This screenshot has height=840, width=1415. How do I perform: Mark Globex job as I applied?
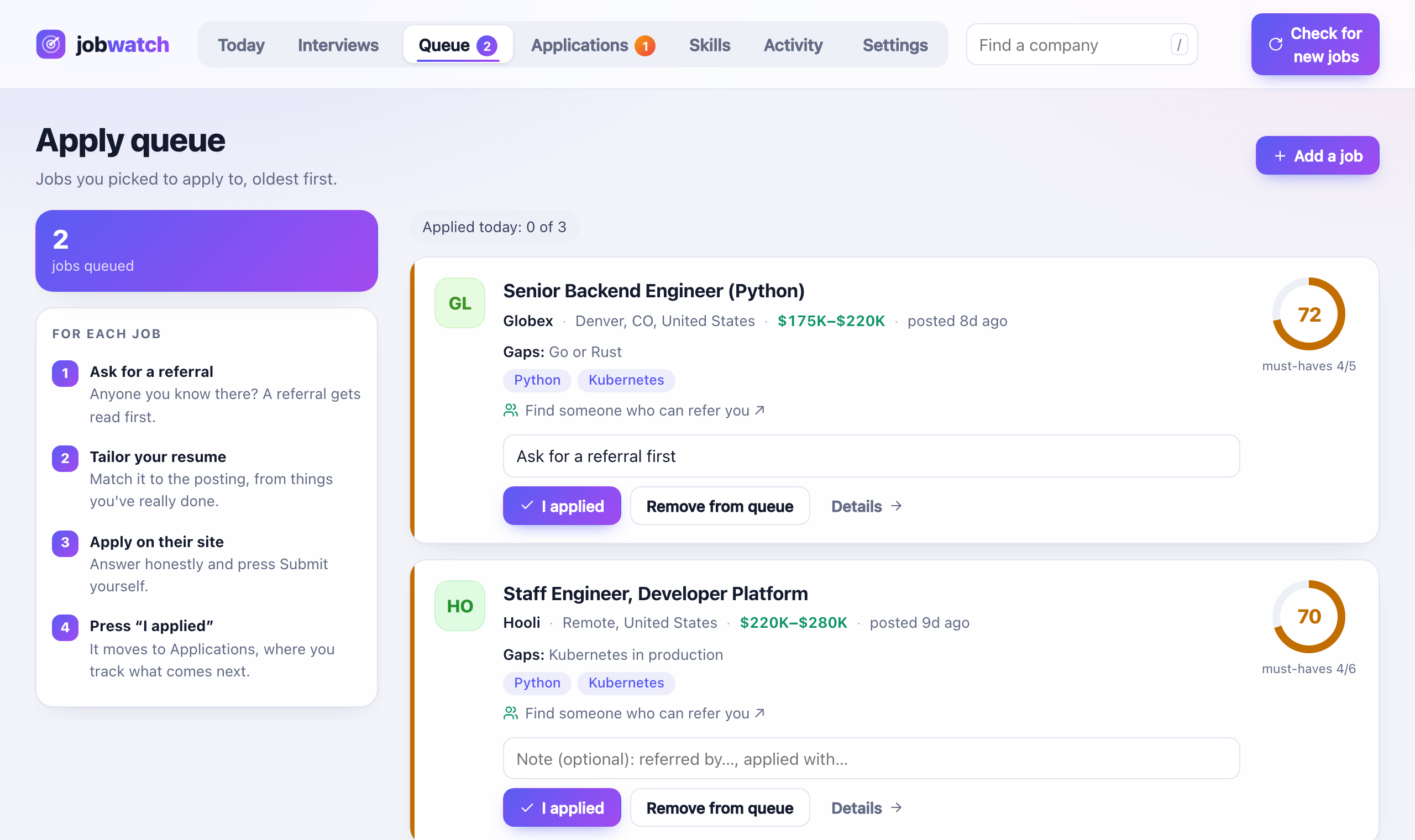tap(562, 506)
